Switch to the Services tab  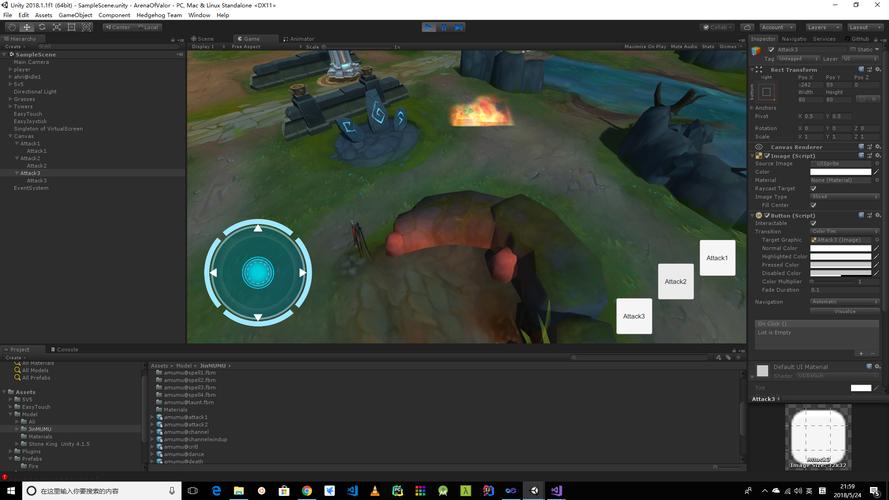tap(824, 39)
